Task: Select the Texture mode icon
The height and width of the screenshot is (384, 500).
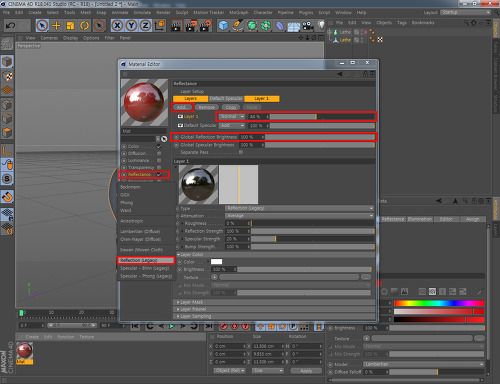Action: point(7,76)
